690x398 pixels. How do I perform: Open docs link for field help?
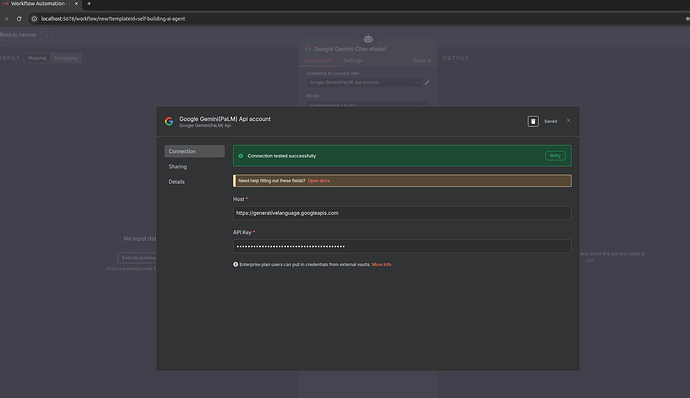tap(319, 181)
